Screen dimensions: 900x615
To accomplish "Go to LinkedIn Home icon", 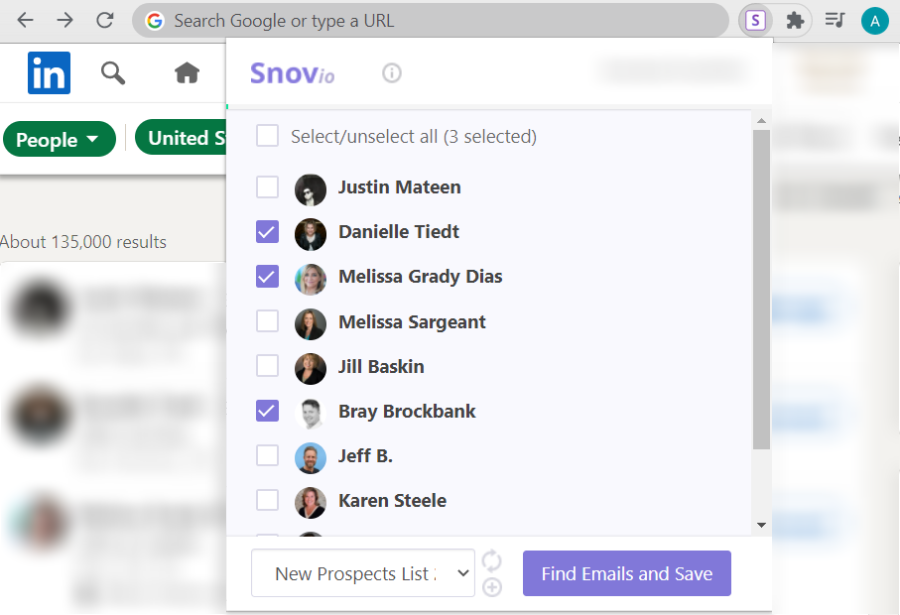I will (187, 73).
